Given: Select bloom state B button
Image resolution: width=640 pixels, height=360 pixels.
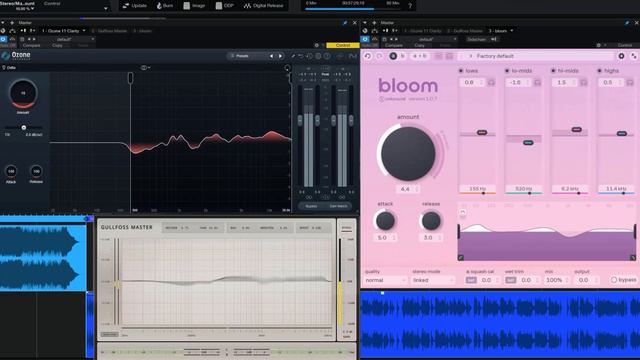Looking at the screenshot, I should (403, 56).
